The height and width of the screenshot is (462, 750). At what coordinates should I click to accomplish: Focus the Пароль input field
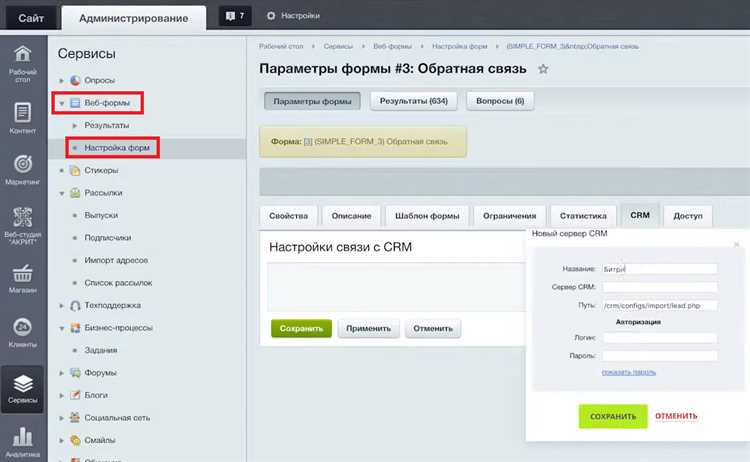(x=660, y=355)
